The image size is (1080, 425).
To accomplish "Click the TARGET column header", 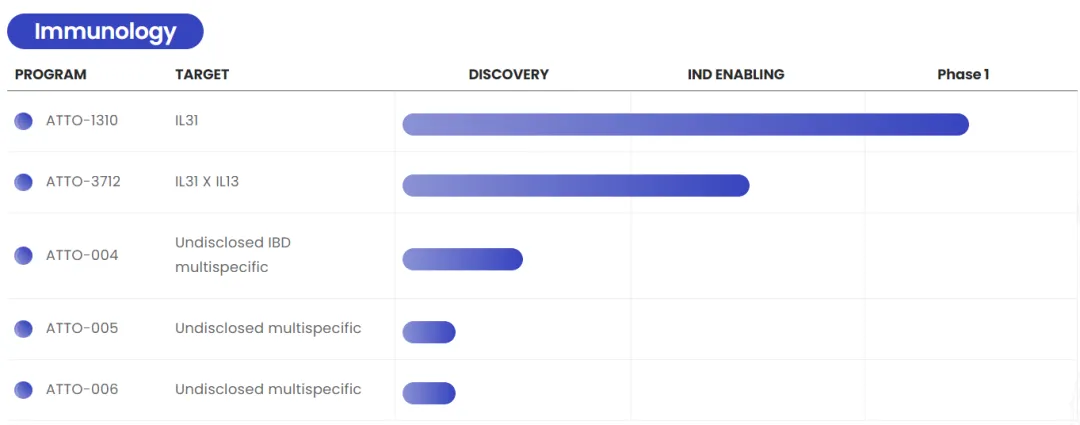I will click(202, 75).
